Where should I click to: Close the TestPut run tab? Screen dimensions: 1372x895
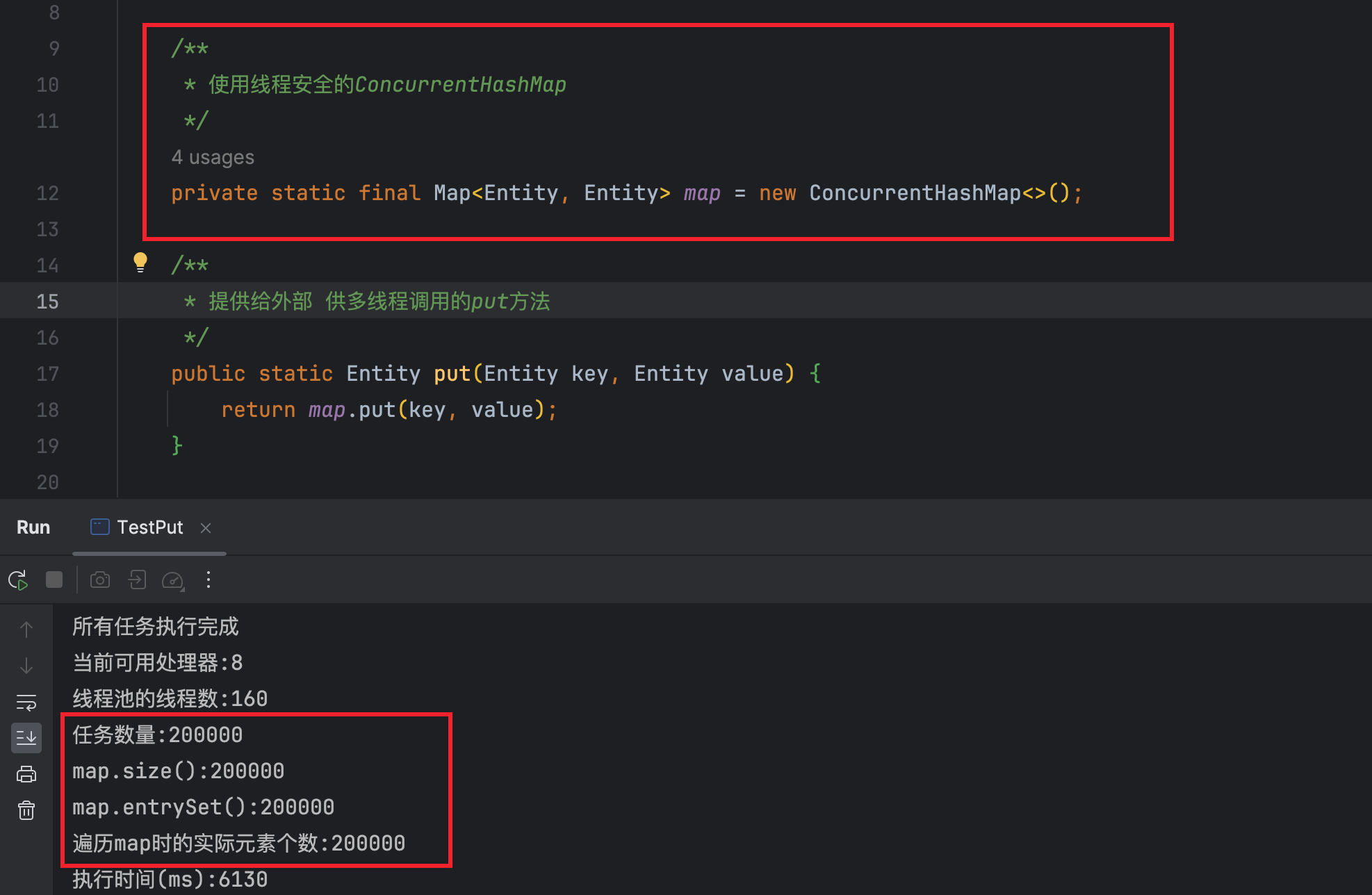click(x=206, y=528)
